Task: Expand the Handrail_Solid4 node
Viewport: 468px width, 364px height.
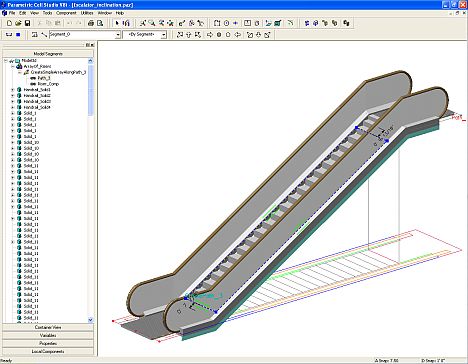Action: [x=13, y=107]
